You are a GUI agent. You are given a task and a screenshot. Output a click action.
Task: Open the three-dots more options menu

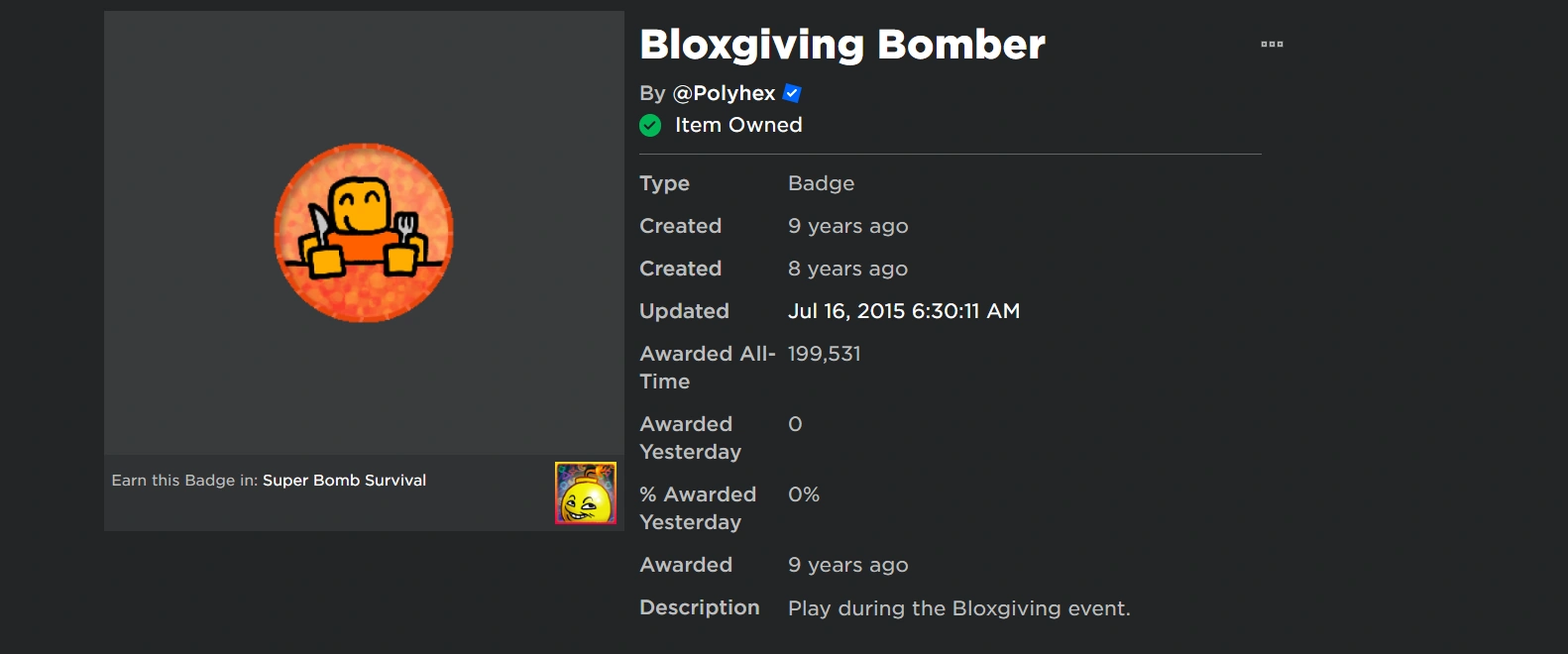pyautogui.click(x=1272, y=45)
